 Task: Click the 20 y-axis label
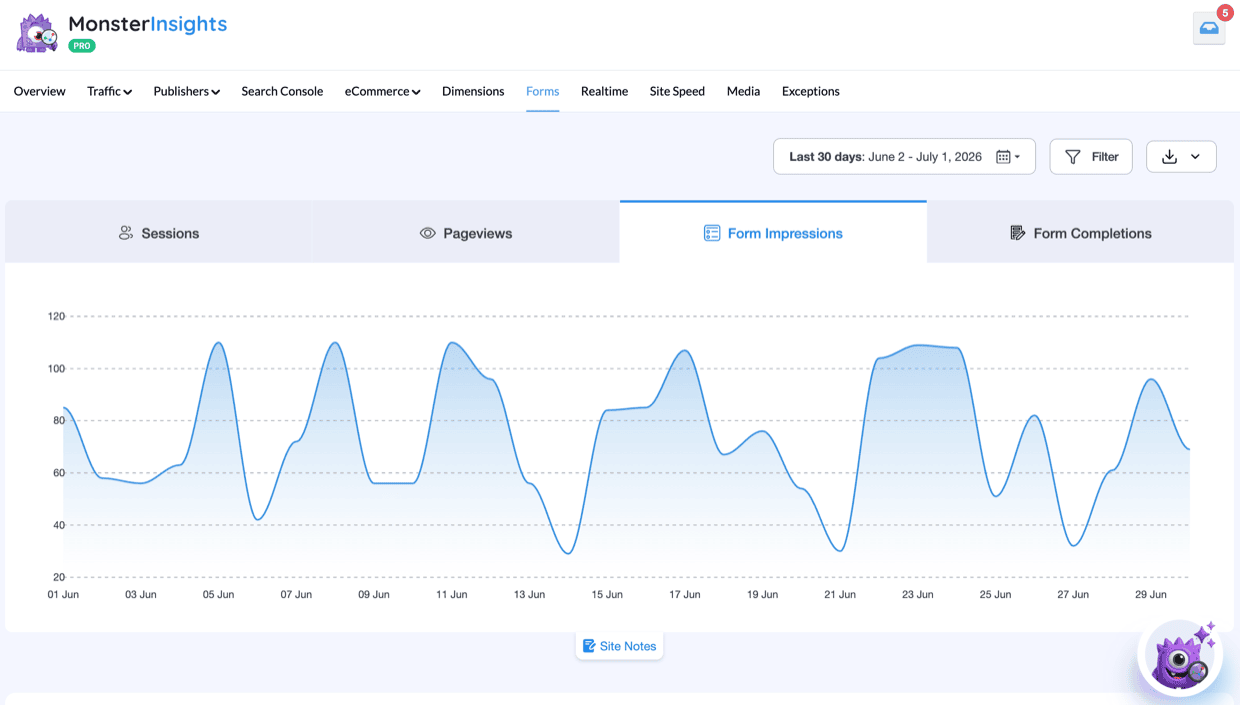[x=59, y=577]
